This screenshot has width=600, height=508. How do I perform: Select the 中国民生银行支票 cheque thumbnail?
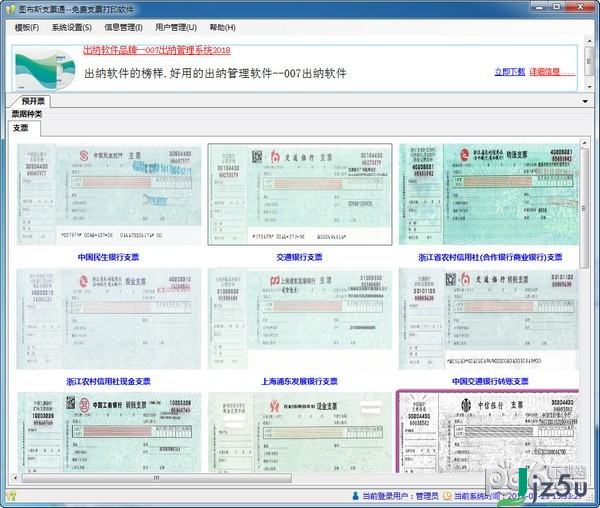tap(109, 194)
